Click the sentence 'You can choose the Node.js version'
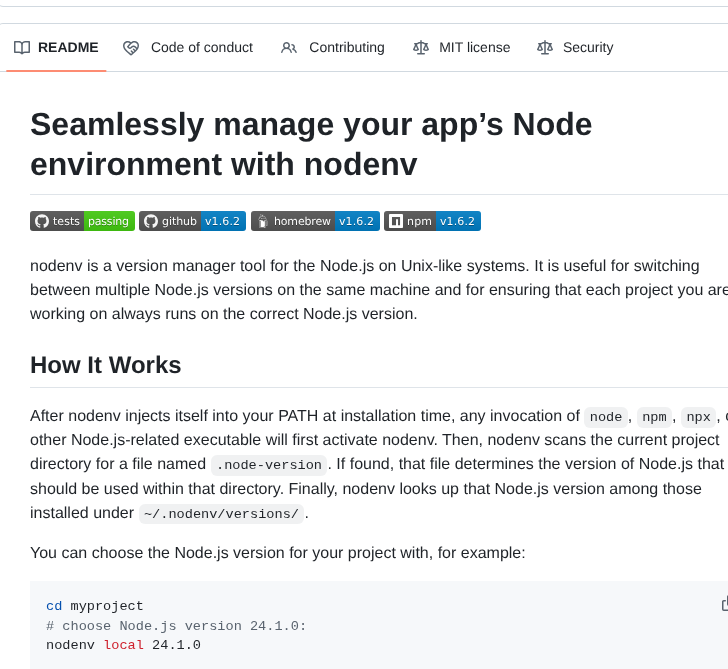728x669 pixels. tap(278, 553)
